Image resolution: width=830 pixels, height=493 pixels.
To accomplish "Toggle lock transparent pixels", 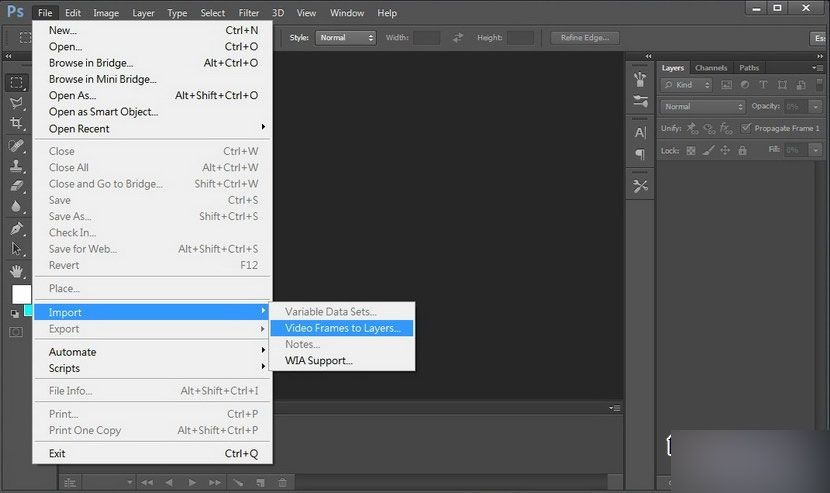I will pos(691,150).
